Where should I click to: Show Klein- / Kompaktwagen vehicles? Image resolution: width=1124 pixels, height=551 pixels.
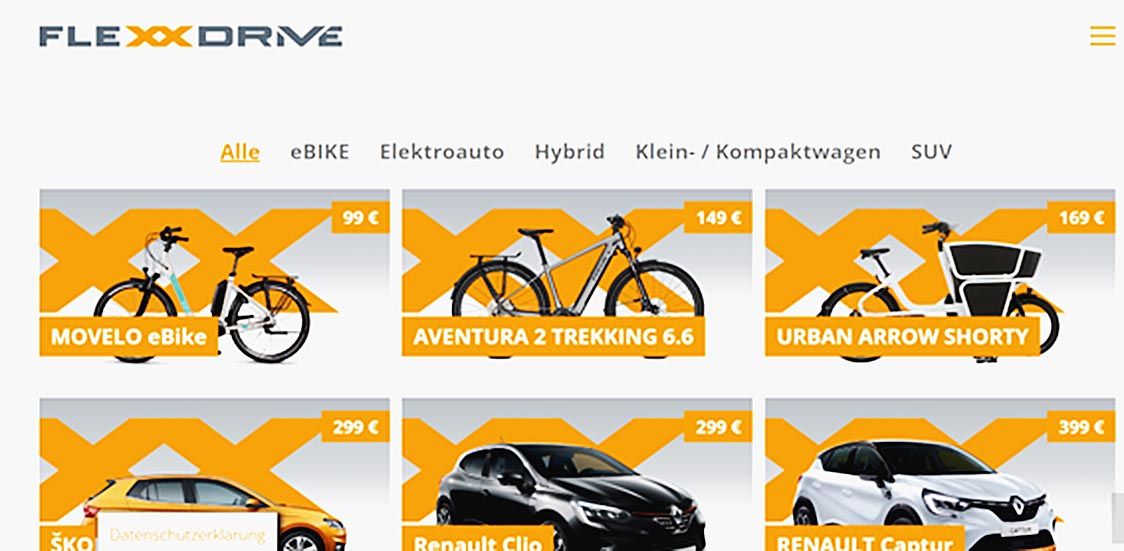pyautogui.click(x=758, y=152)
